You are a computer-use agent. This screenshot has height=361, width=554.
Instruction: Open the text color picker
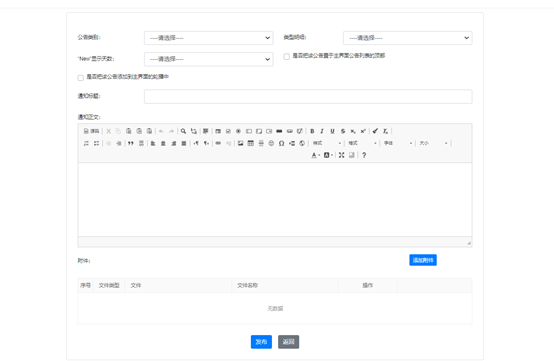click(x=315, y=155)
